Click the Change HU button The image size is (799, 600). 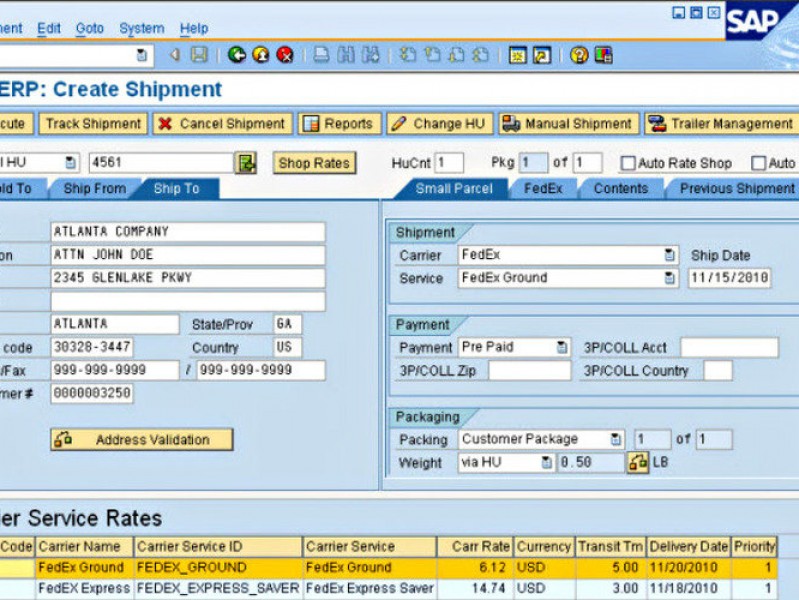[x=440, y=124]
